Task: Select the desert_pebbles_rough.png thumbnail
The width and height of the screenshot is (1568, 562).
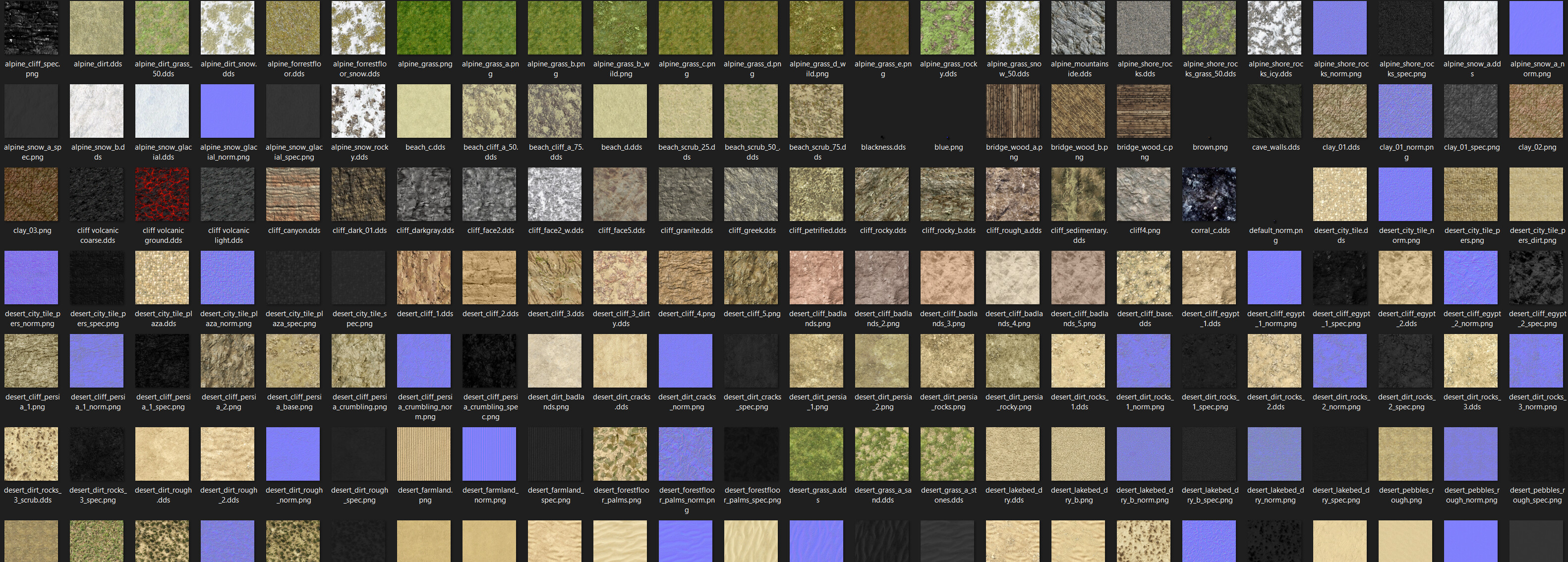Action: pyautogui.click(x=1405, y=454)
